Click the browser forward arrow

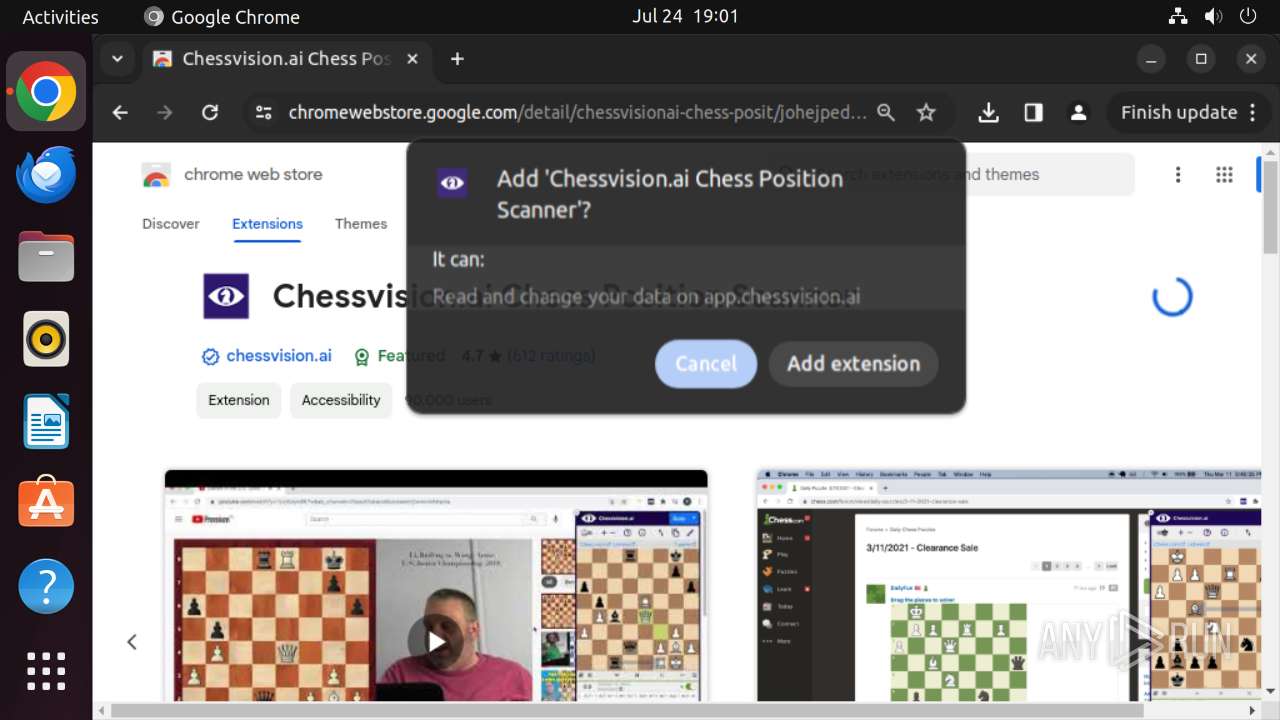[165, 113]
